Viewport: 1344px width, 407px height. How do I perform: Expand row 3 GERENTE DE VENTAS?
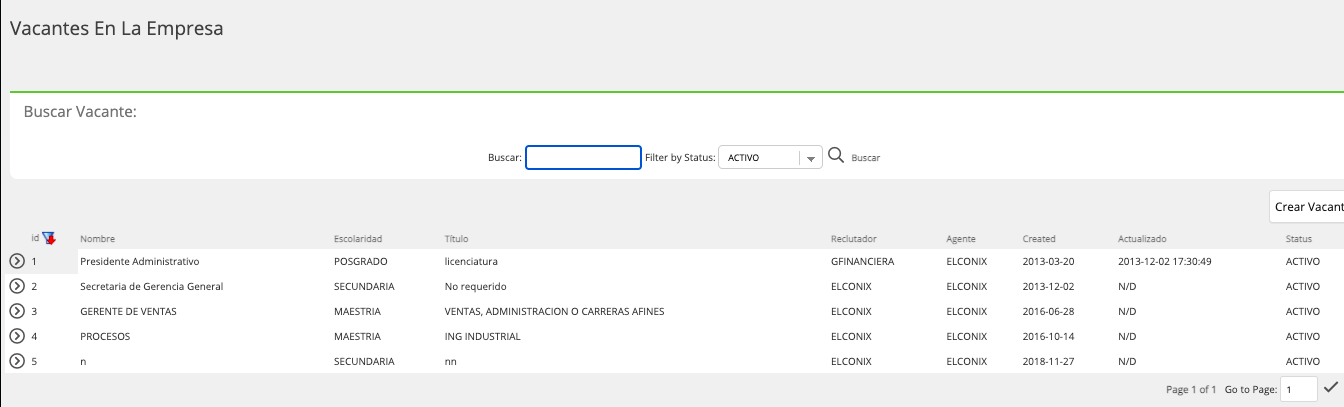(17, 311)
